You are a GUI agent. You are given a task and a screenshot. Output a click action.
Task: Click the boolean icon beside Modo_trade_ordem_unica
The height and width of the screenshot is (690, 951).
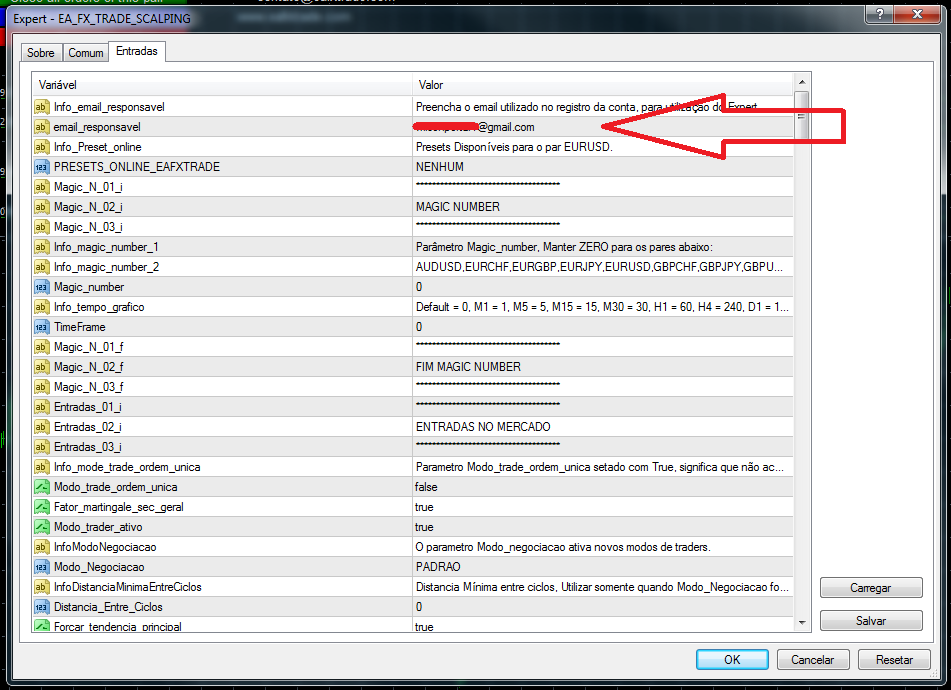pos(41,487)
